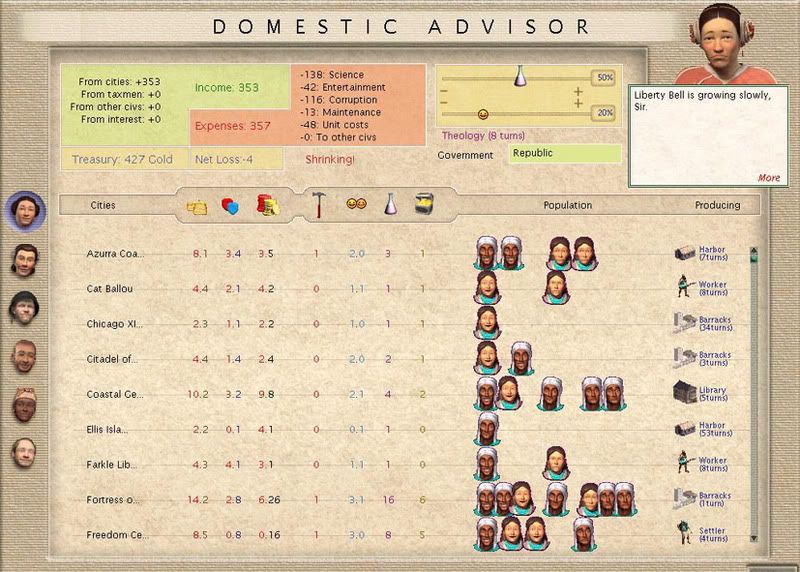The width and height of the screenshot is (800, 572).
Task: Click the lone citizen head of Ellis Isla...
Action: pyautogui.click(x=487, y=429)
